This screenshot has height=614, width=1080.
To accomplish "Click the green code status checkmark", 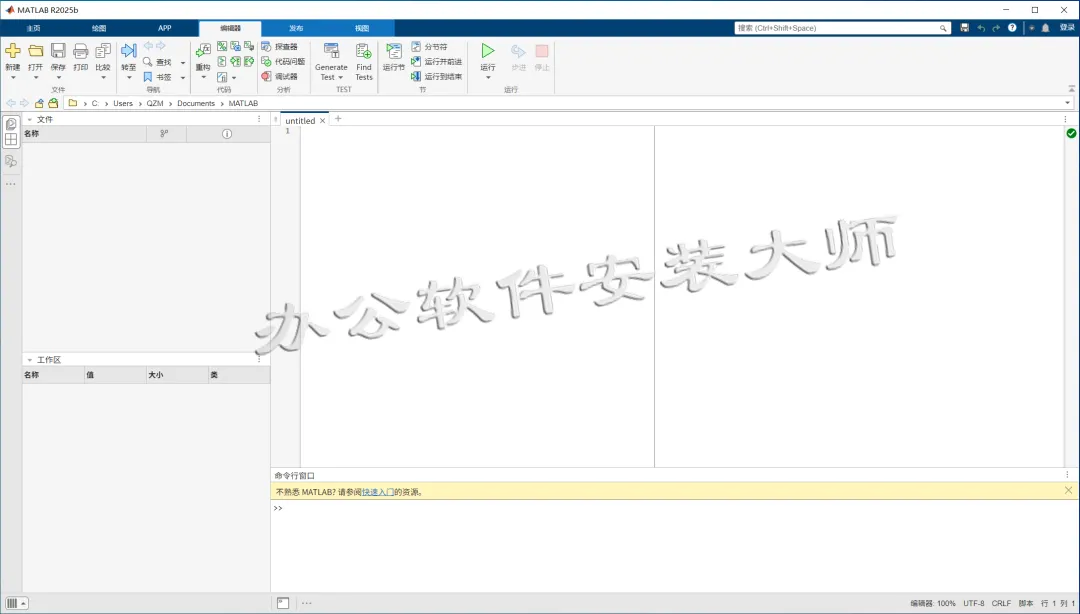I will [1071, 133].
